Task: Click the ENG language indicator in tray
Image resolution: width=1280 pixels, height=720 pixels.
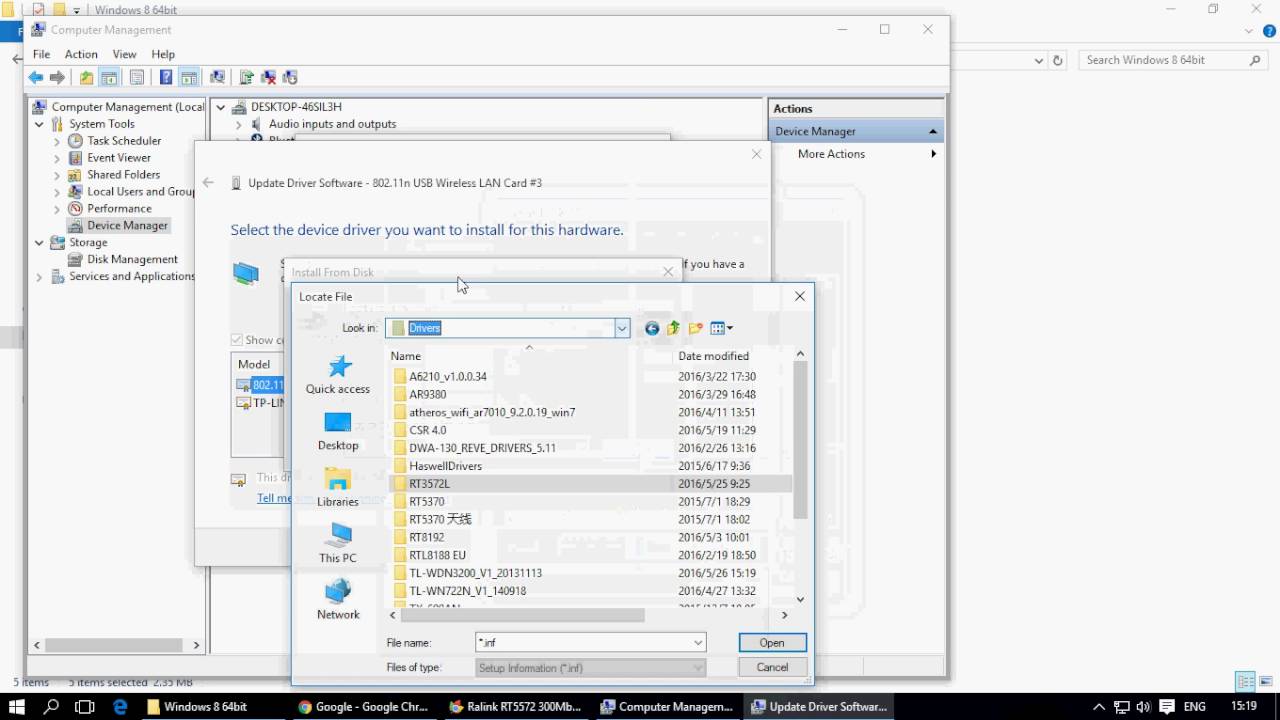Action: point(1194,706)
